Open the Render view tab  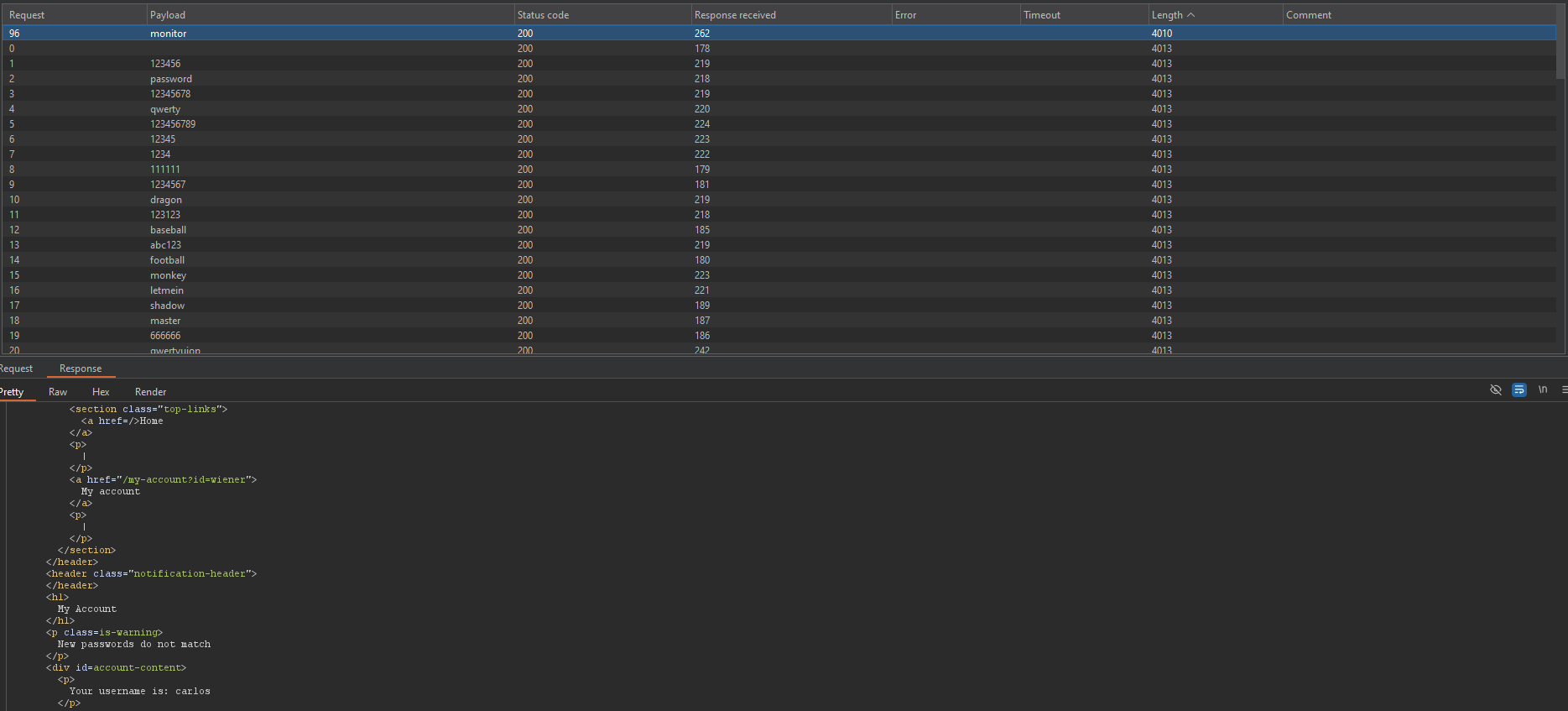(150, 392)
